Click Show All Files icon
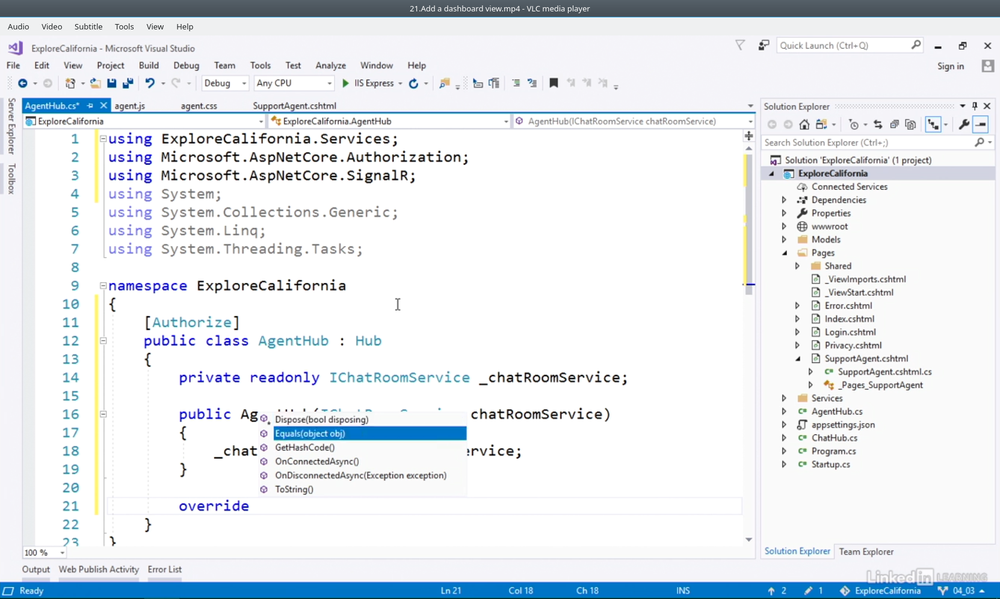The image size is (1000, 599). tap(910, 125)
